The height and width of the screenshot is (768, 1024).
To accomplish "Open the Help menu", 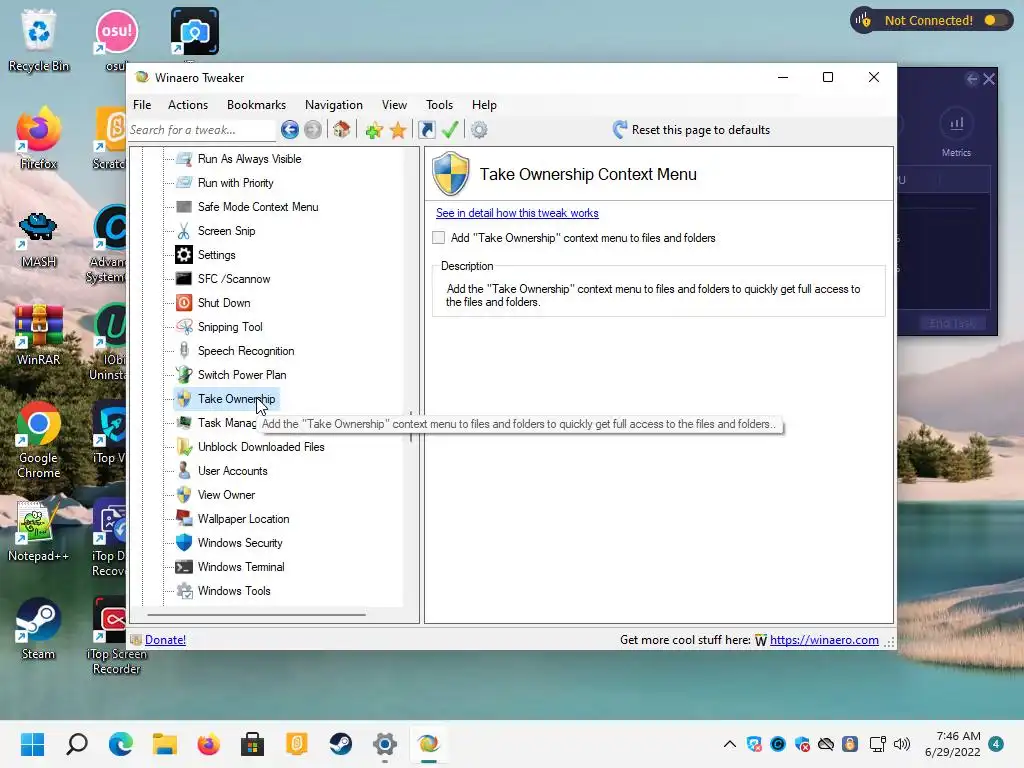I will coord(484,104).
